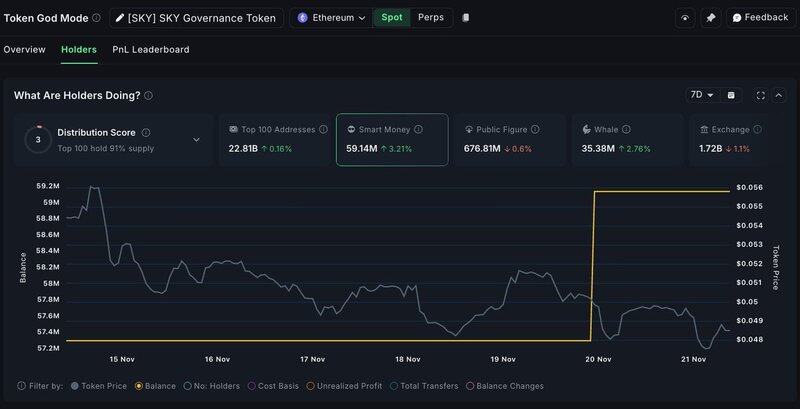Open the calendar date picker icon
The image size is (800, 409).
pyautogui.click(x=731, y=95)
